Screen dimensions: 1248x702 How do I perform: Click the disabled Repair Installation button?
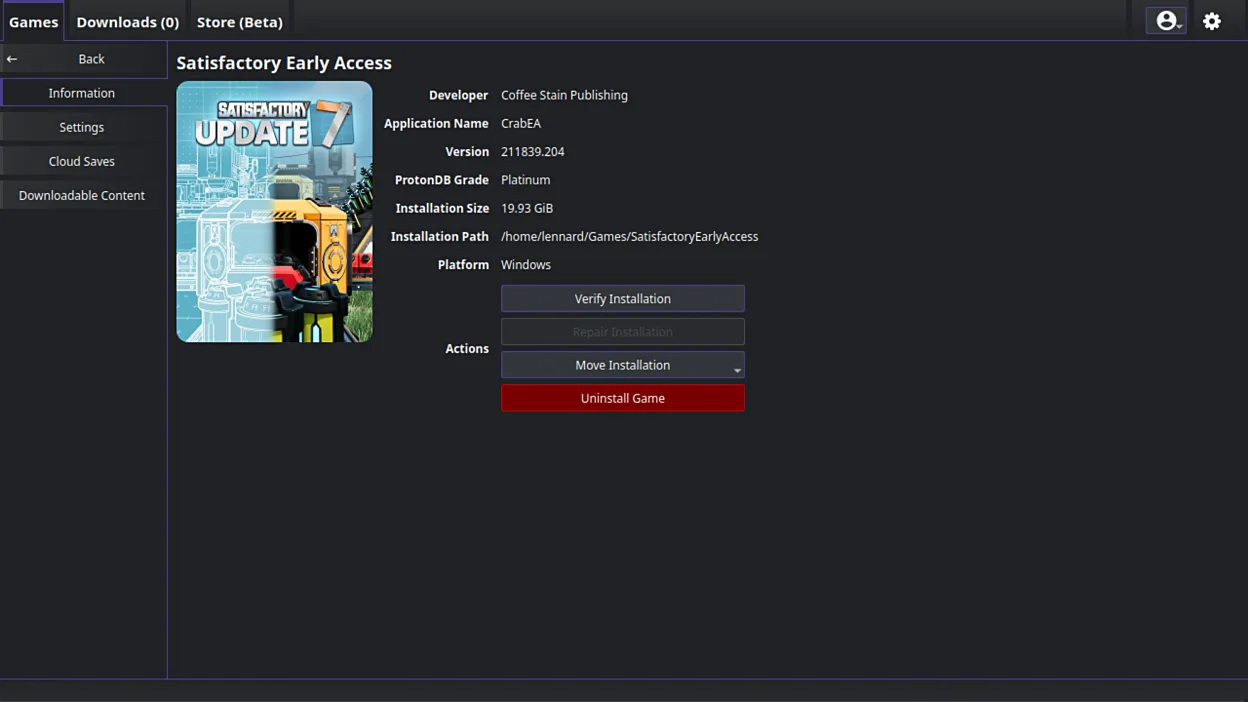[x=622, y=331]
